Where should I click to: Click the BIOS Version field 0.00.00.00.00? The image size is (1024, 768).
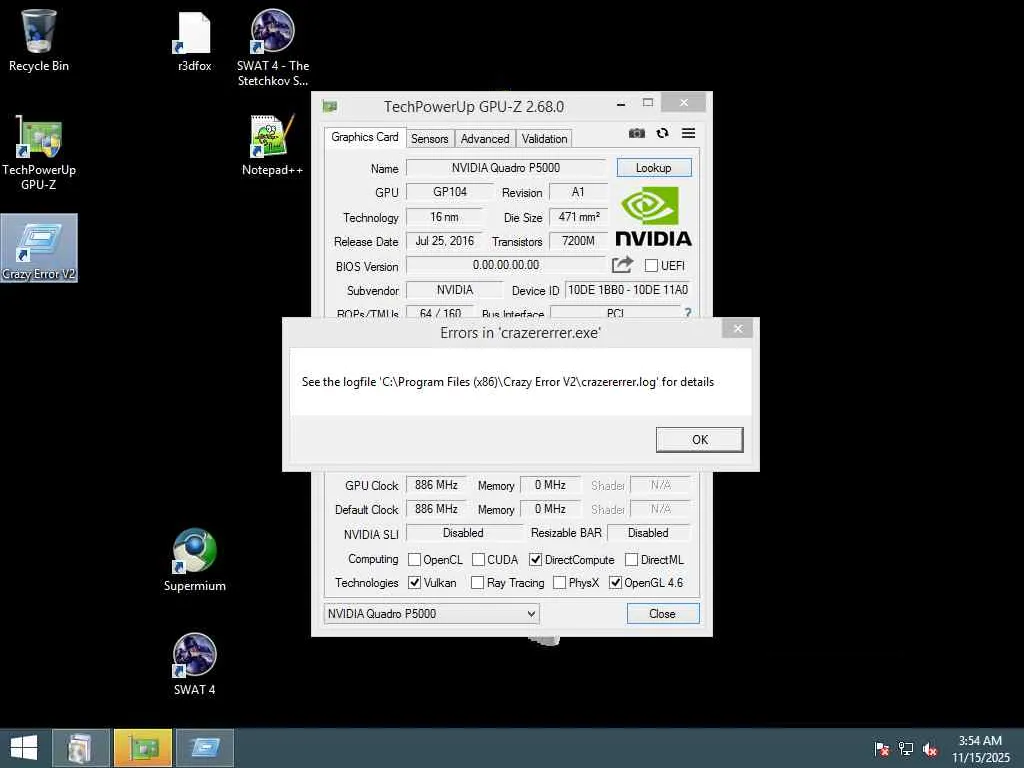[x=506, y=265]
